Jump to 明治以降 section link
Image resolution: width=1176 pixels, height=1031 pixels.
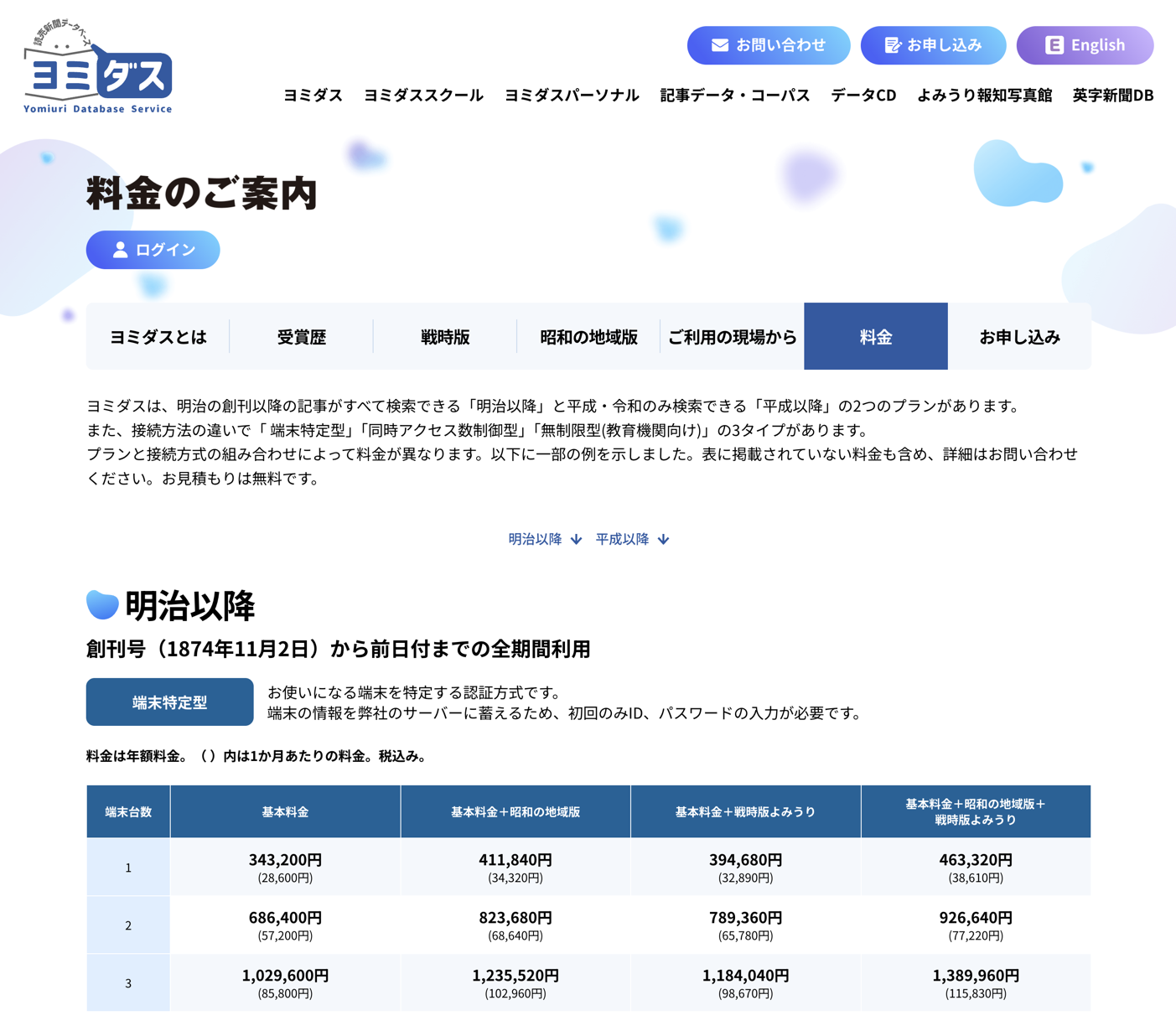(x=545, y=539)
